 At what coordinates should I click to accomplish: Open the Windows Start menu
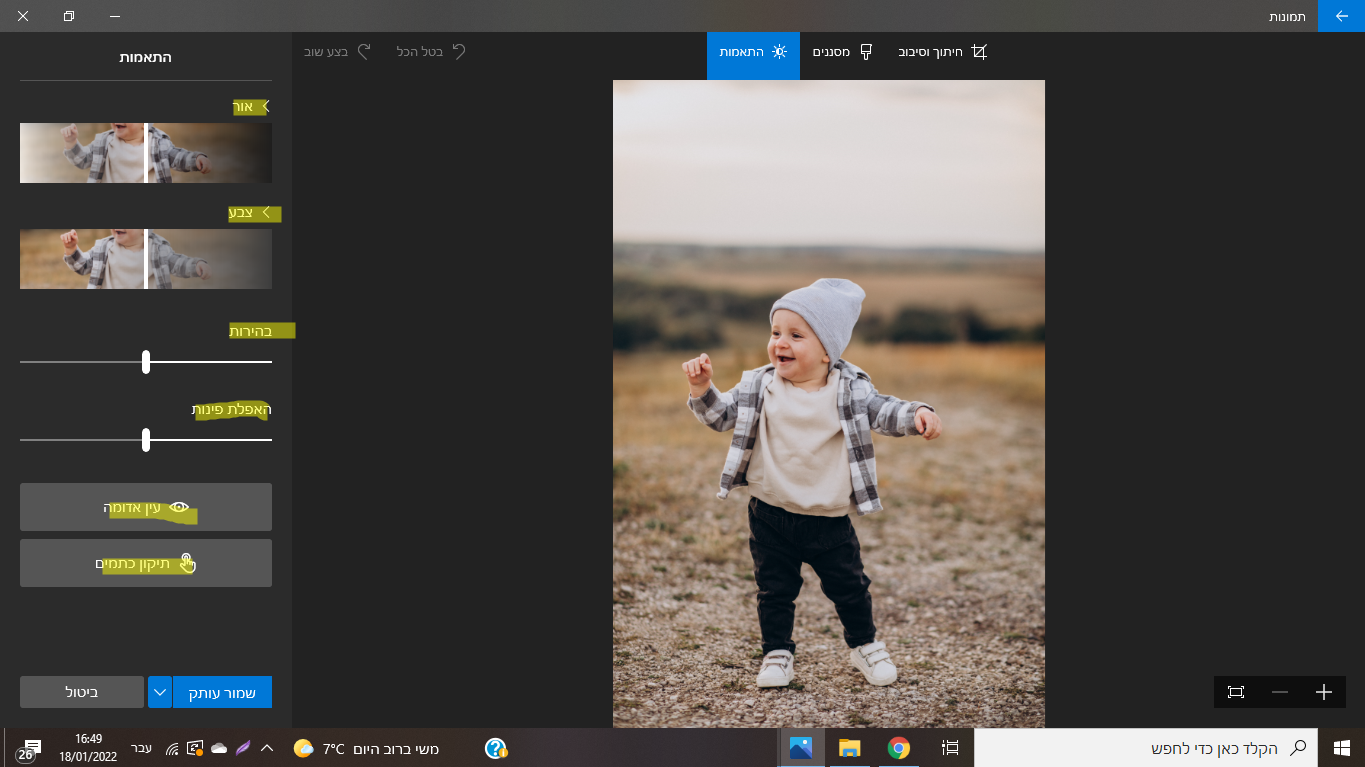pos(1341,748)
